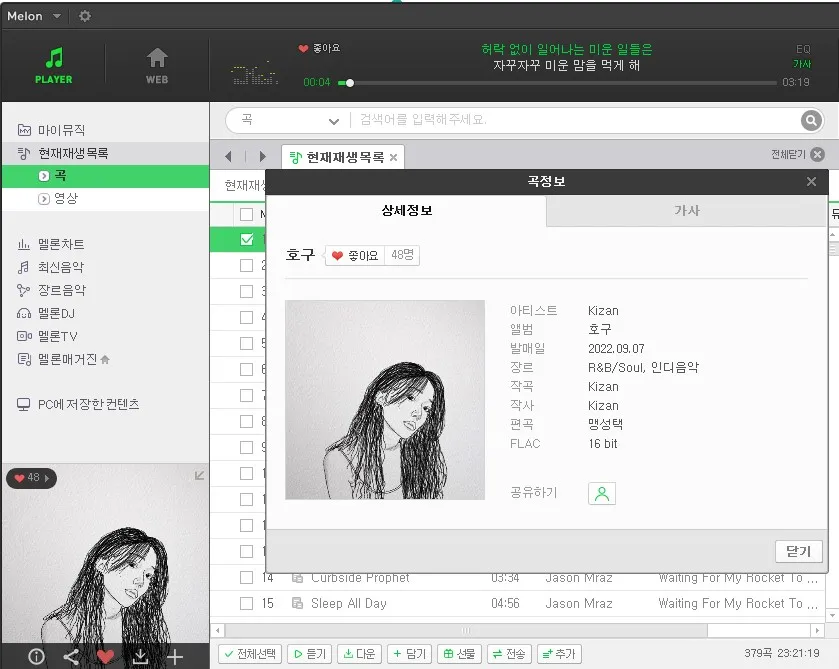Open the 곡 search type dropdown
The width and height of the screenshot is (839, 669).
pos(289,120)
